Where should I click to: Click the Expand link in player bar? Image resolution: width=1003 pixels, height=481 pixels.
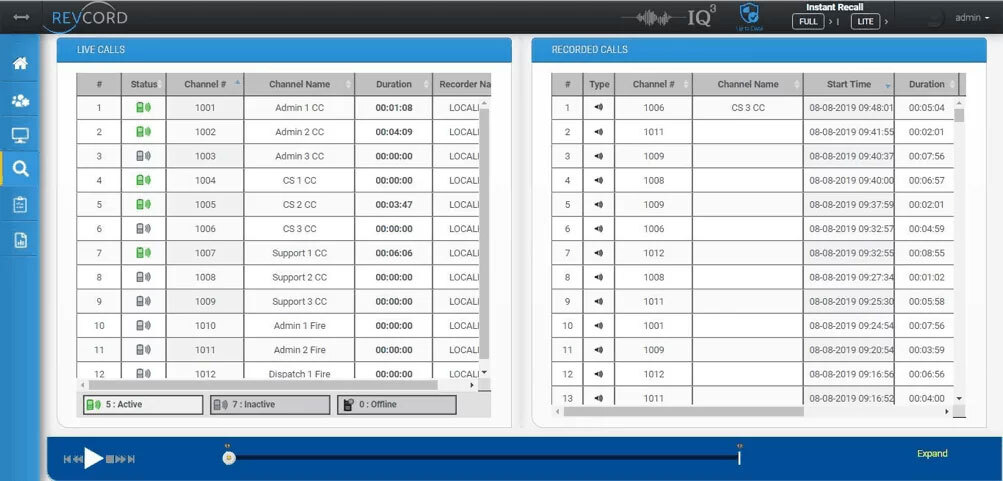coord(932,454)
